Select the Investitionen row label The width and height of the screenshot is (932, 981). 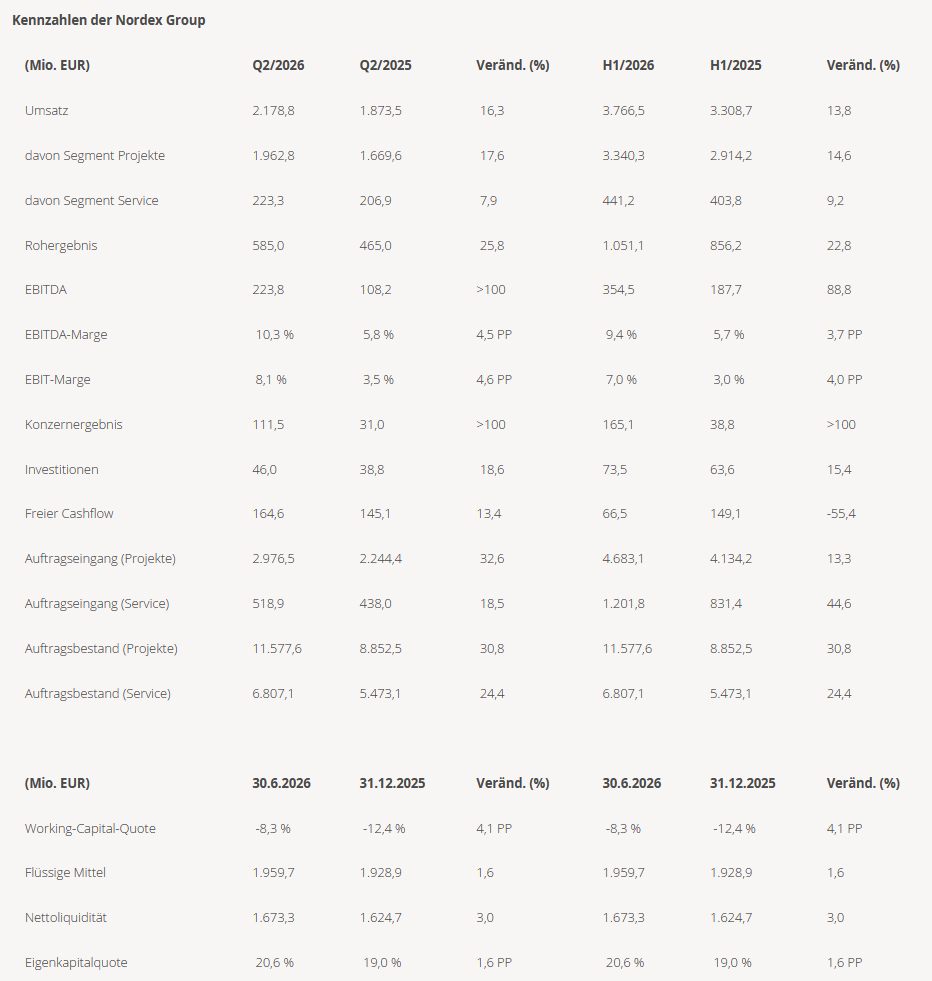pos(61,469)
